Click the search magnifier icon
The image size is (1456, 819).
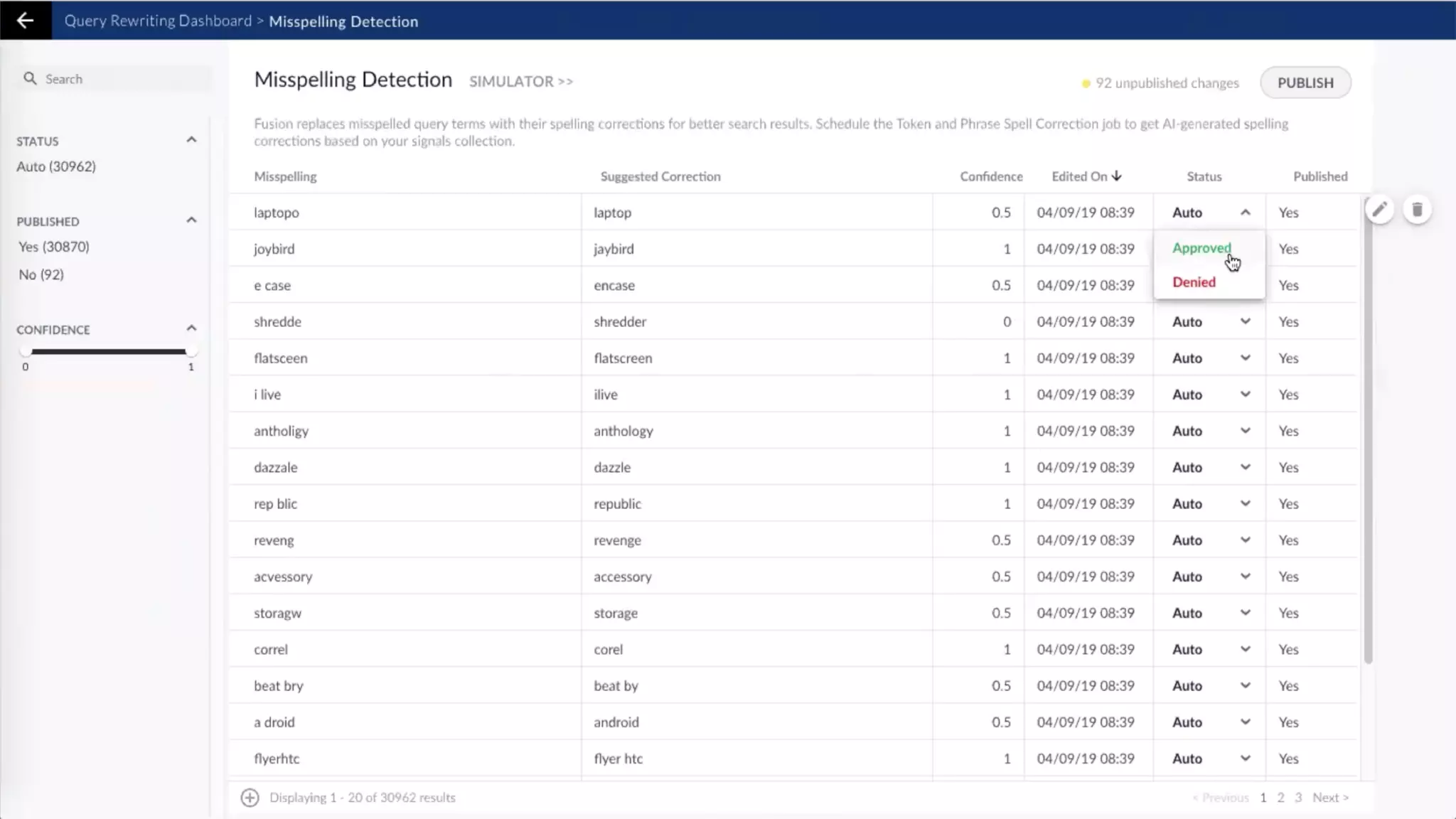pos(30,79)
